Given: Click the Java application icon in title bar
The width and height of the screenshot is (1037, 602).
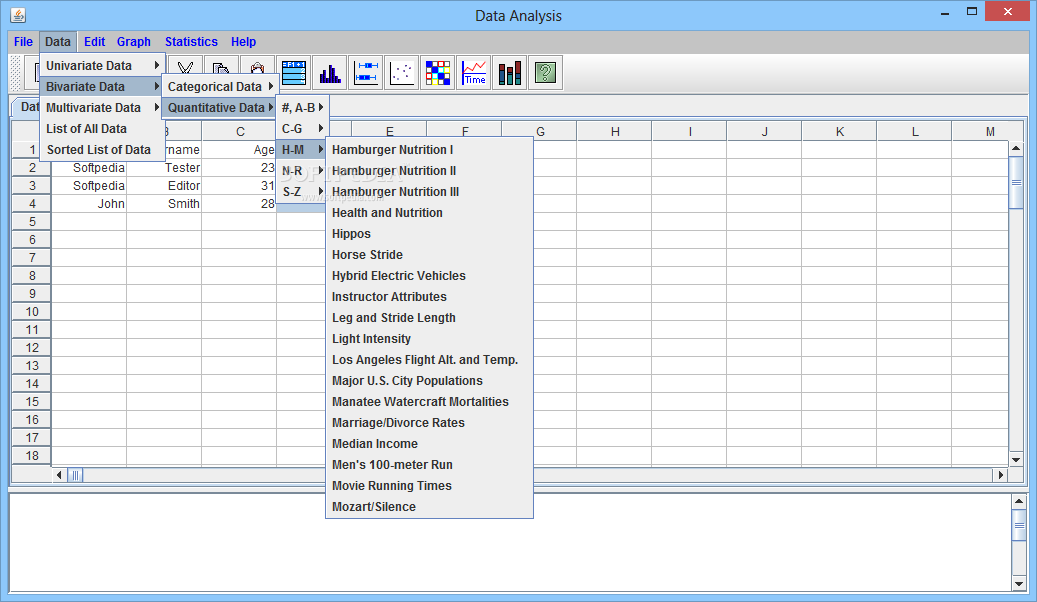Looking at the screenshot, I should [x=18, y=15].
